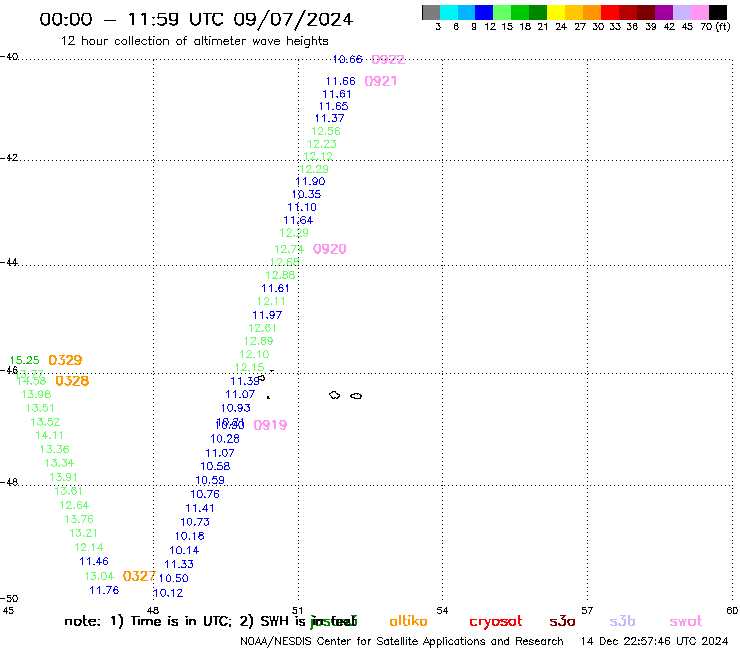Click the wave height value 11.41

pos(200,508)
